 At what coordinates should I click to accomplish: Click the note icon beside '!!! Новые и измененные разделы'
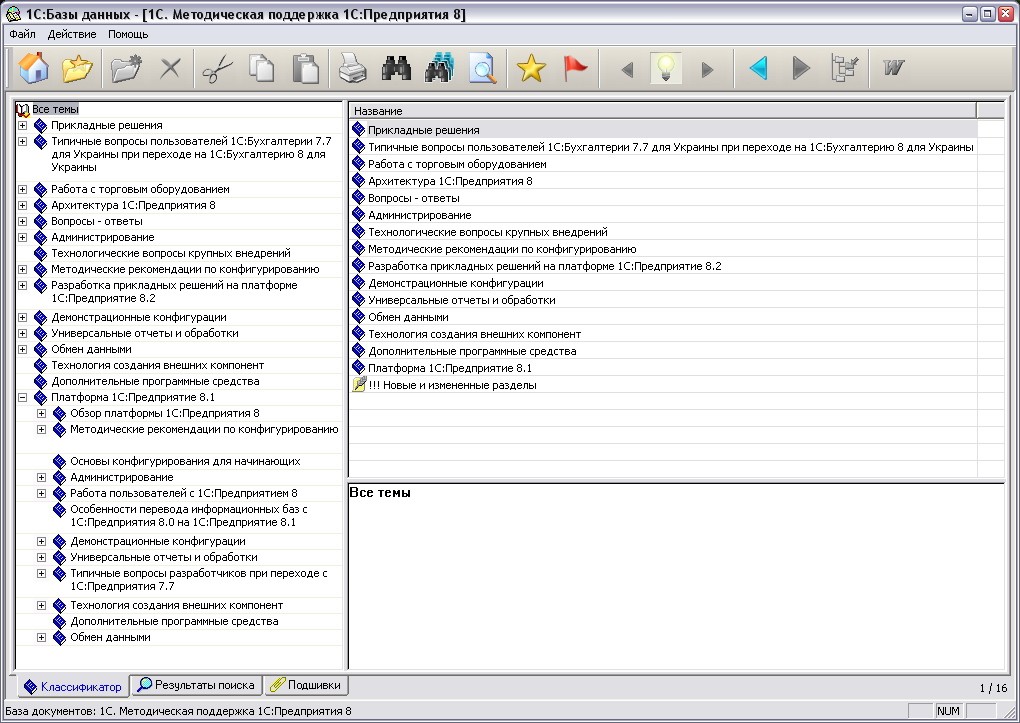pos(359,385)
